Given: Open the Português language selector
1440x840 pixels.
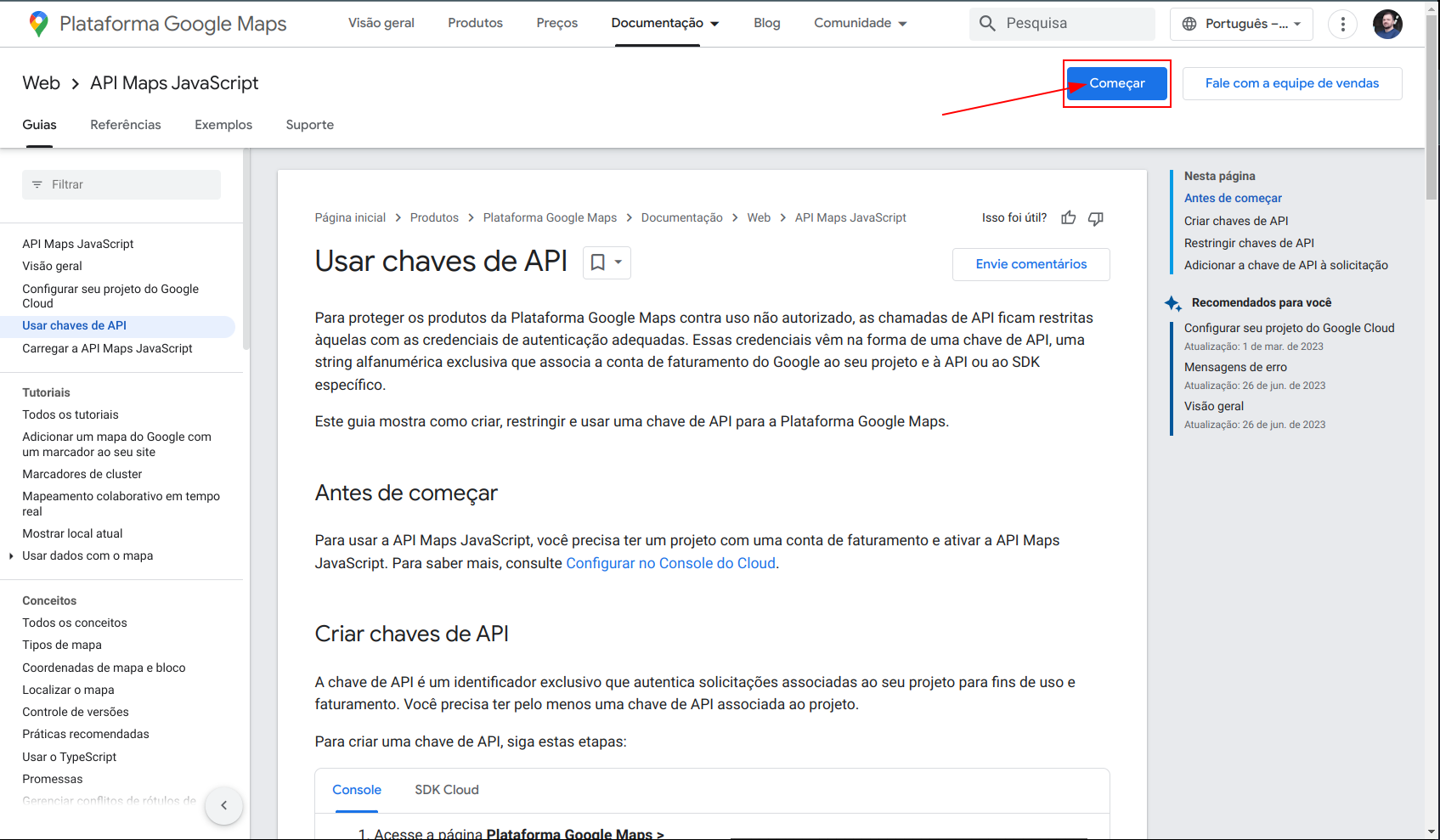Looking at the screenshot, I should coord(1241,24).
